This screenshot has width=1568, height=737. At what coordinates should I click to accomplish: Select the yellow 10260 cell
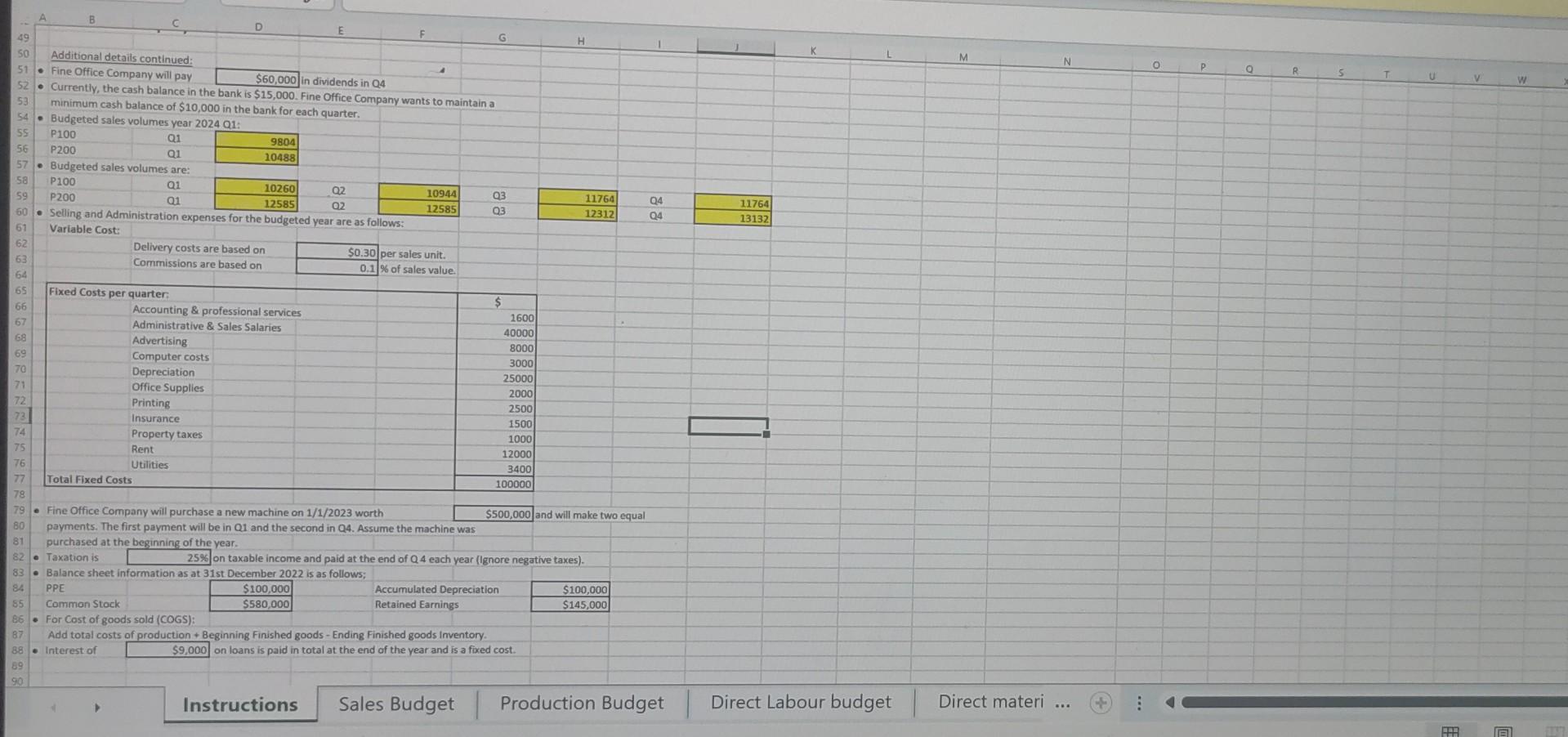pyautogui.click(x=257, y=187)
